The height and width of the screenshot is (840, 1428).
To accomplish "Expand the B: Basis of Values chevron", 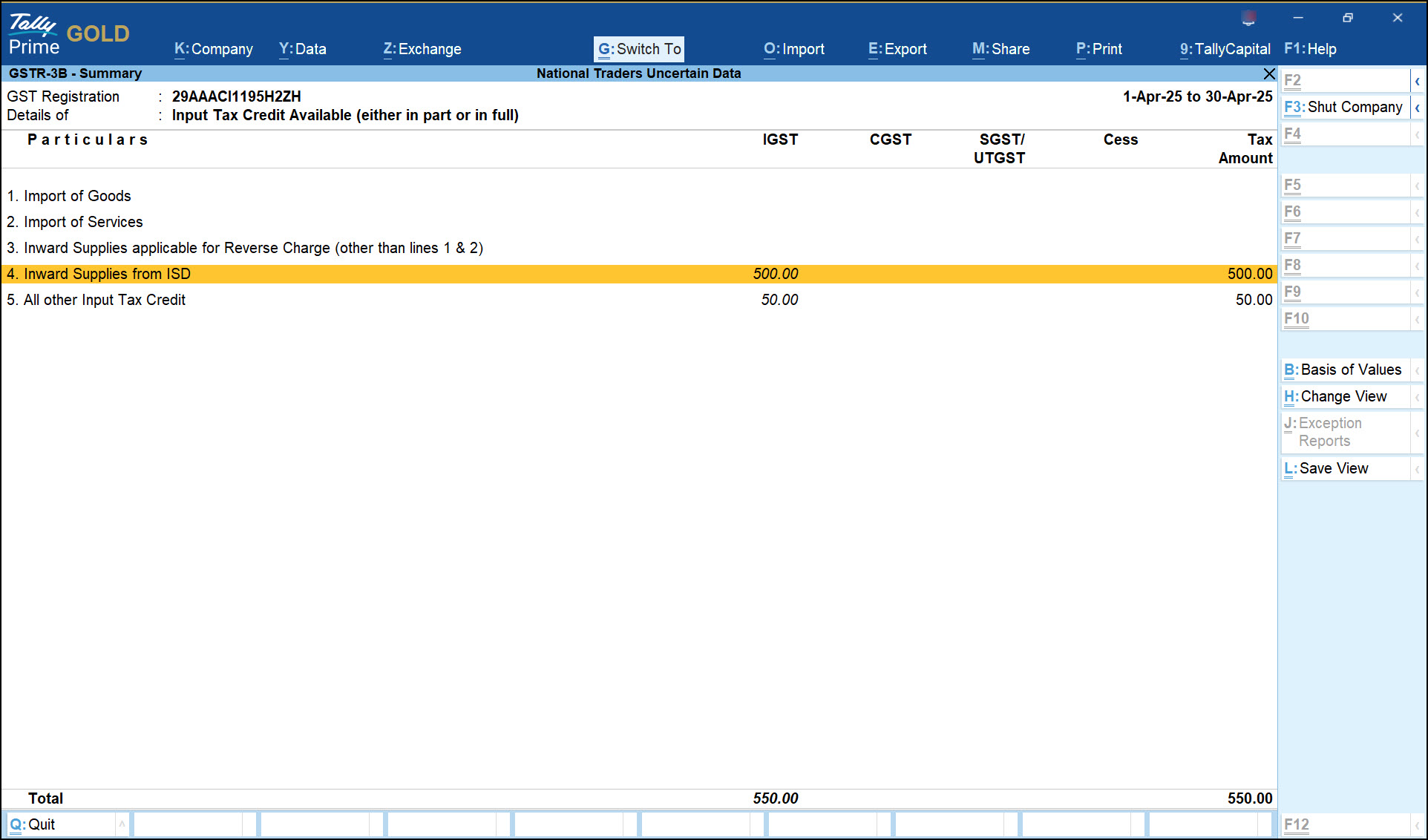I will tap(1418, 370).
